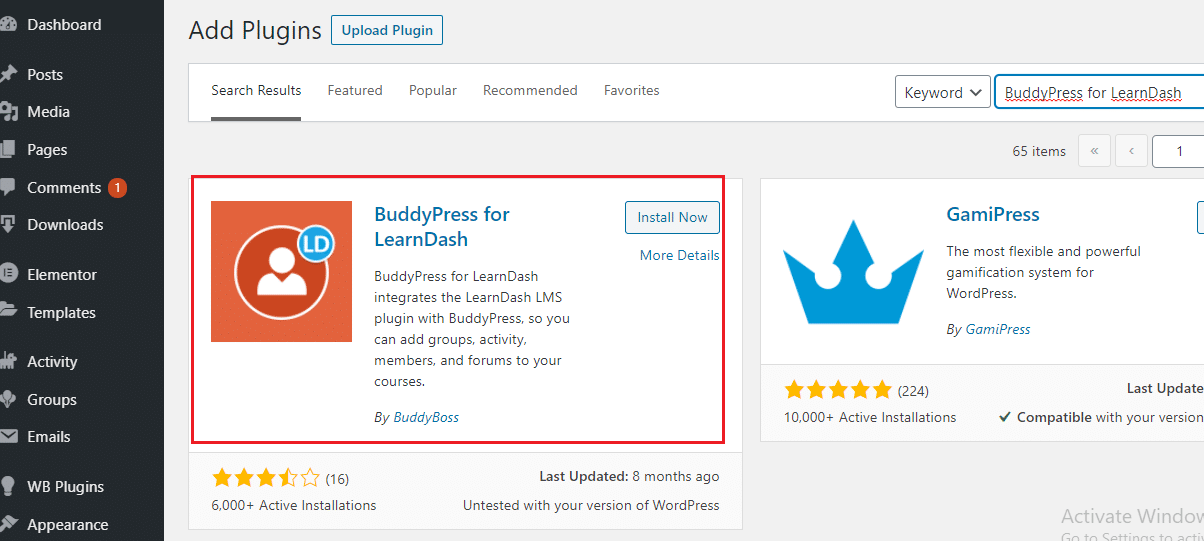Image resolution: width=1204 pixels, height=541 pixels.
Task: Open the Dashboard menu icon
Action: pyautogui.click(x=8, y=25)
